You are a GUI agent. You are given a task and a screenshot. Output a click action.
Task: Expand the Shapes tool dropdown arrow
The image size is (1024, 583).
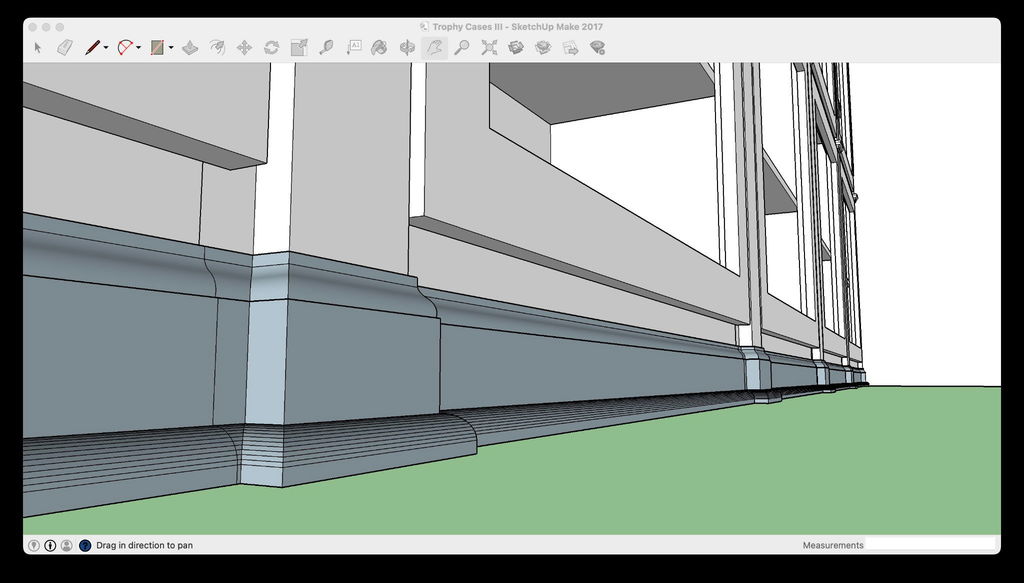[x=171, y=48]
